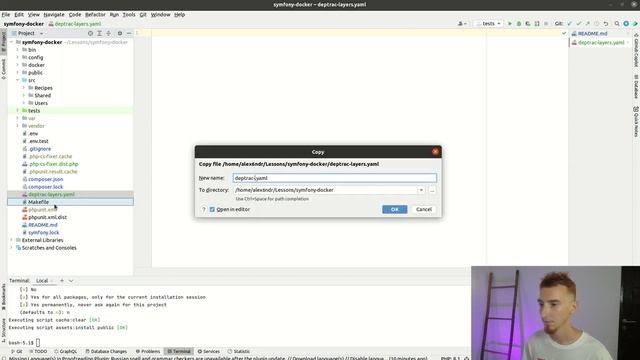
Task: Open the Refactor menu
Action: point(95,14)
